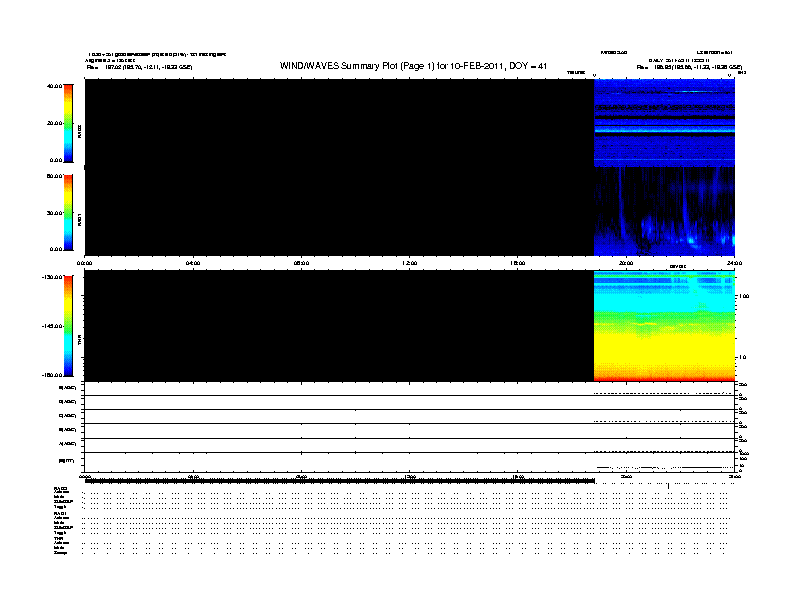The height and width of the screenshot is (612, 792).
Task: Select the RAD2 color scale bar
Action: coord(68,123)
